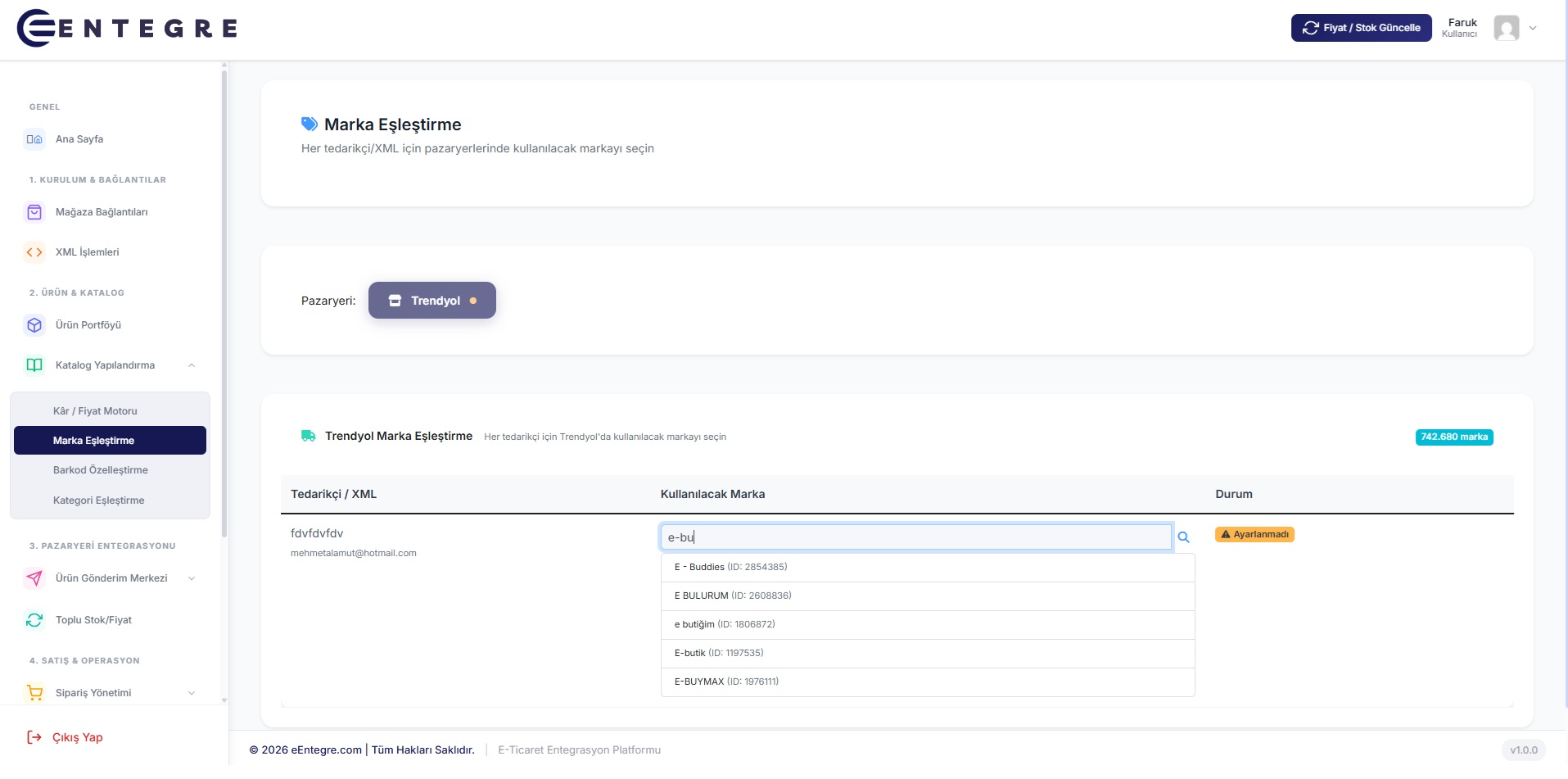The width and height of the screenshot is (1568, 779).
Task: Navigate to Ürün Portföyü
Action: click(x=88, y=325)
